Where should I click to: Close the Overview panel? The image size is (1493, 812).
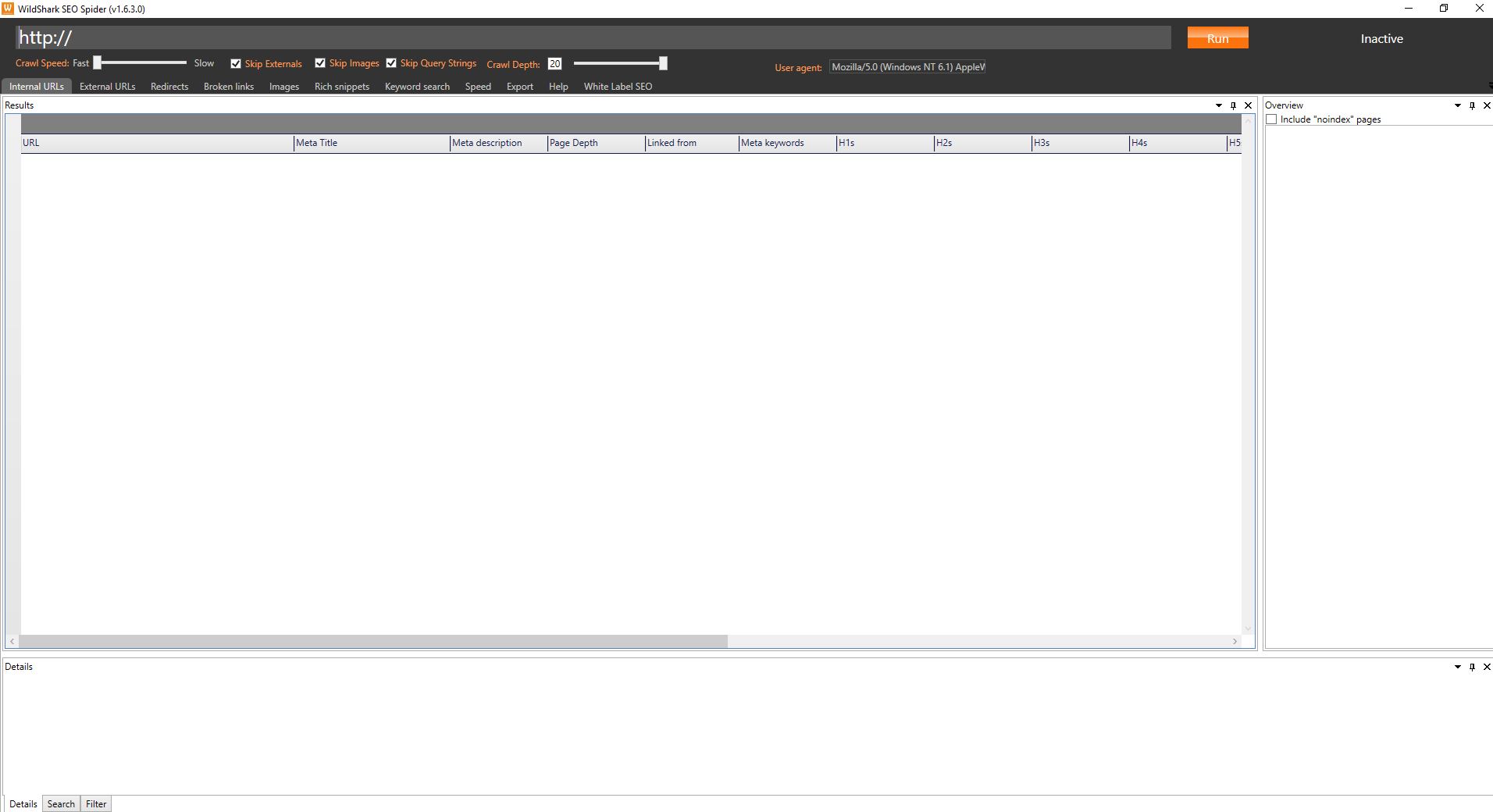click(x=1486, y=105)
